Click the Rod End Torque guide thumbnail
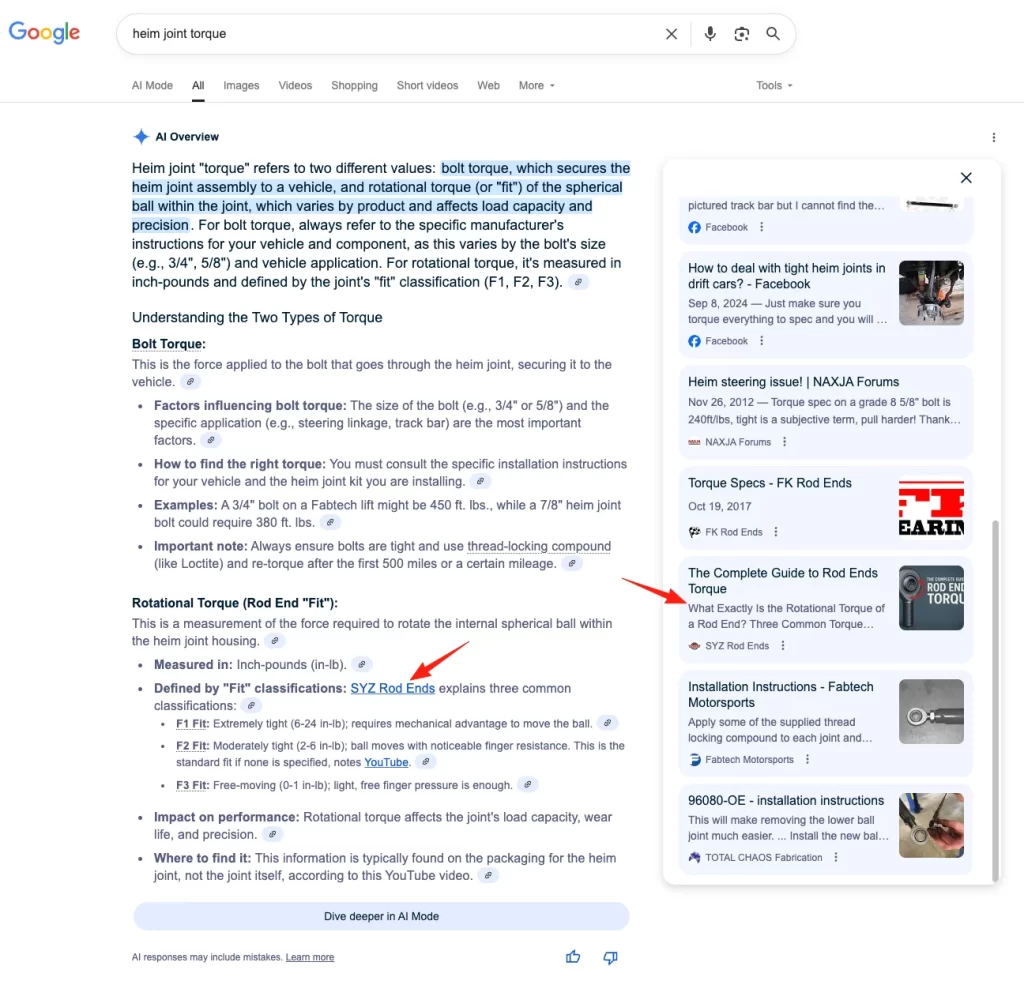 (x=931, y=598)
